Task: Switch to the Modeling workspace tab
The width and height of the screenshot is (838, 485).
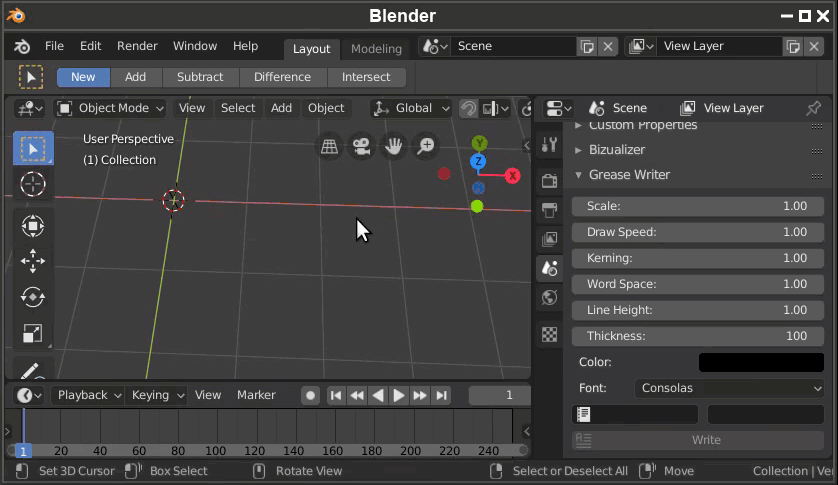Action: pyautogui.click(x=376, y=49)
